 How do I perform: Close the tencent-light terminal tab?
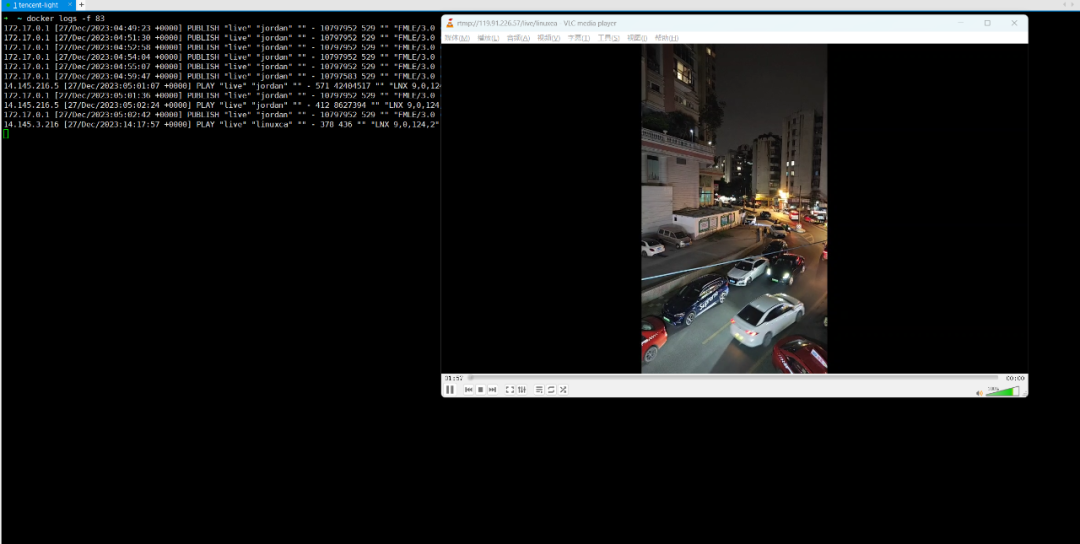coord(70,5)
